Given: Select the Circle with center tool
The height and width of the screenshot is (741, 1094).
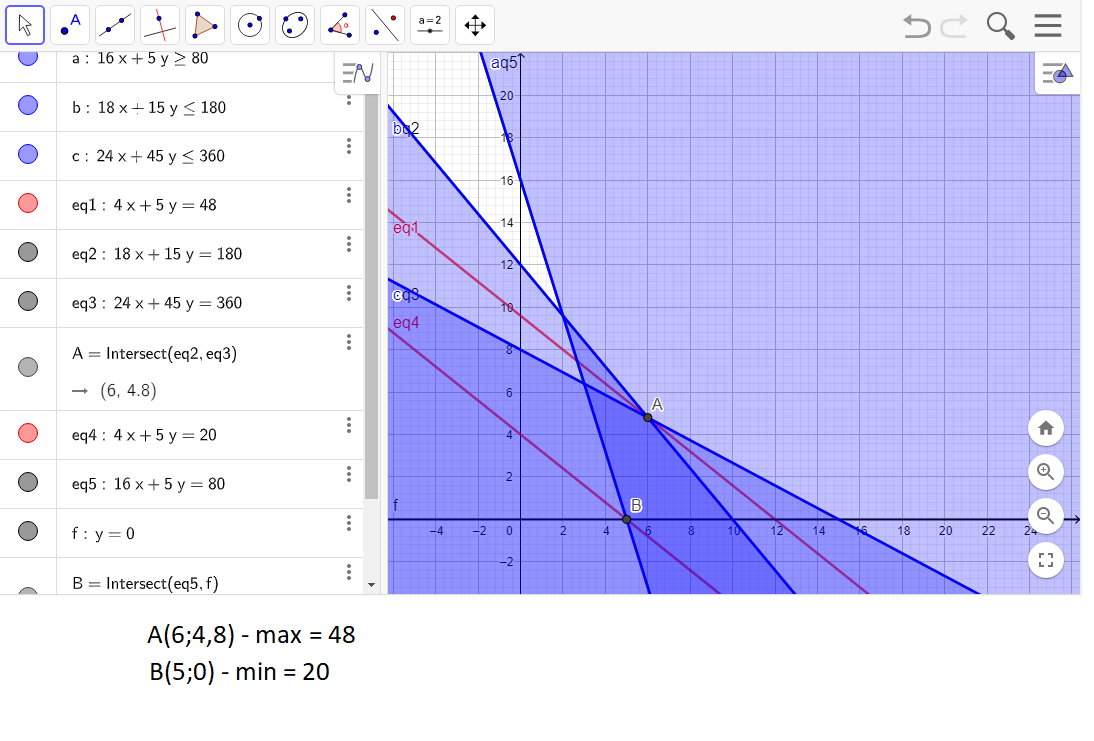Looking at the screenshot, I should tap(250, 25).
